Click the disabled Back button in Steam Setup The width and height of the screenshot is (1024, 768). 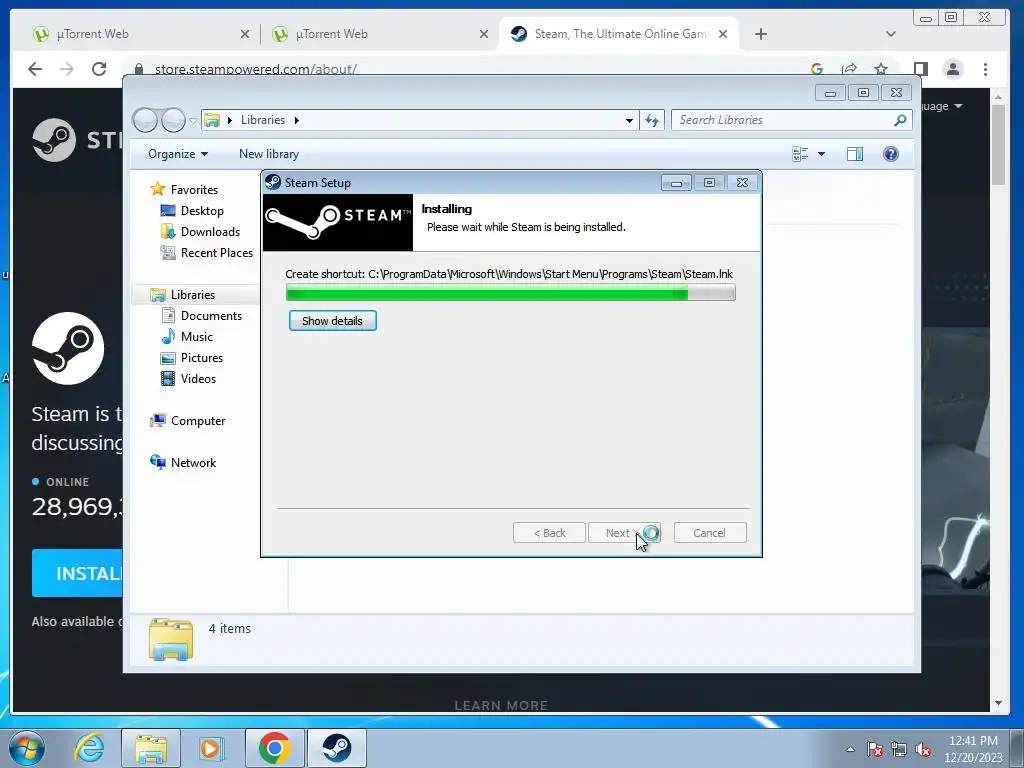(549, 533)
